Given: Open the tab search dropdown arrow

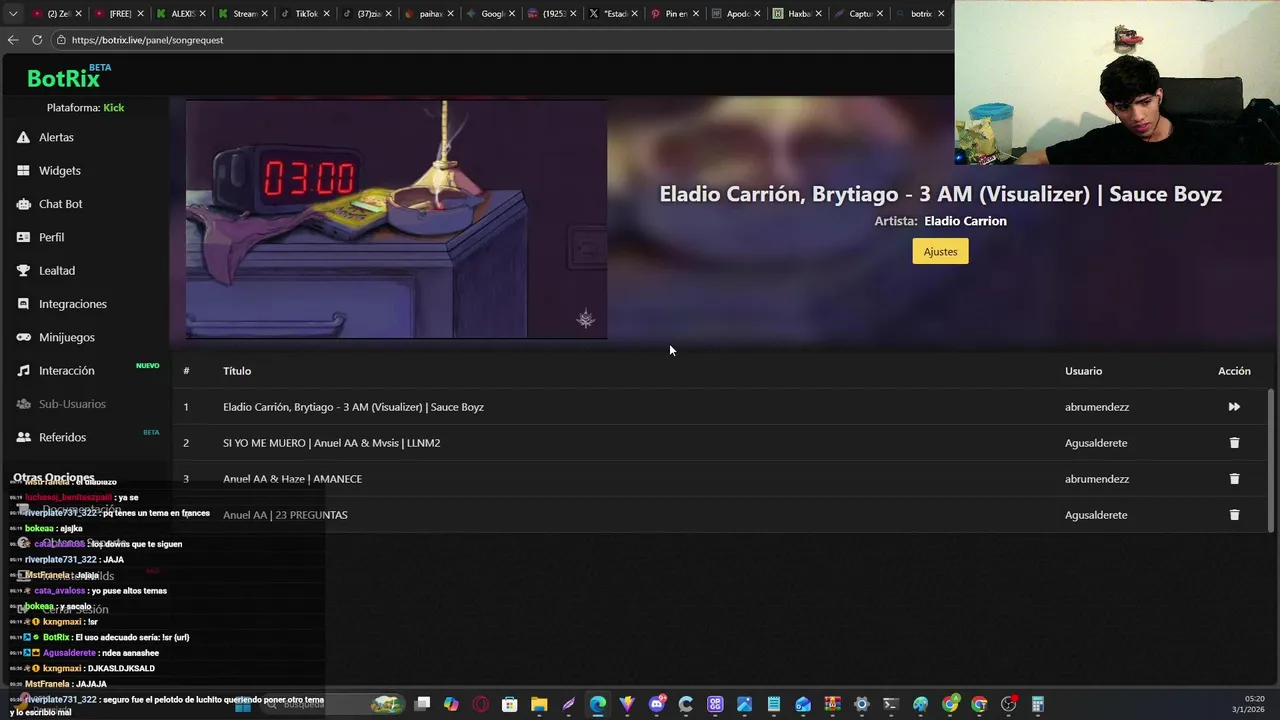Looking at the screenshot, I should pos(13,14).
